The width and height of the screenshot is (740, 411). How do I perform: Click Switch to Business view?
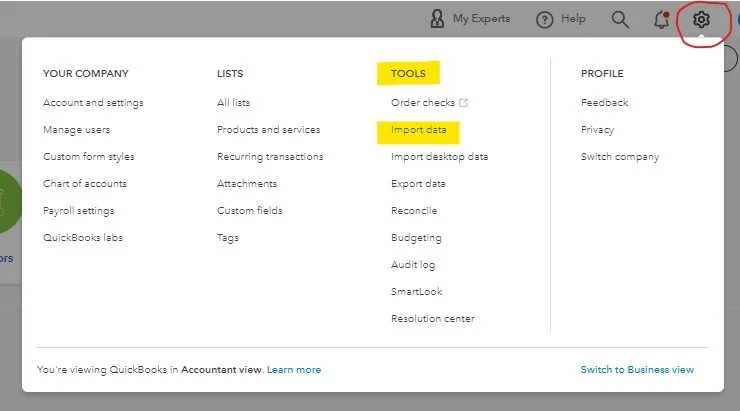coord(637,369)
